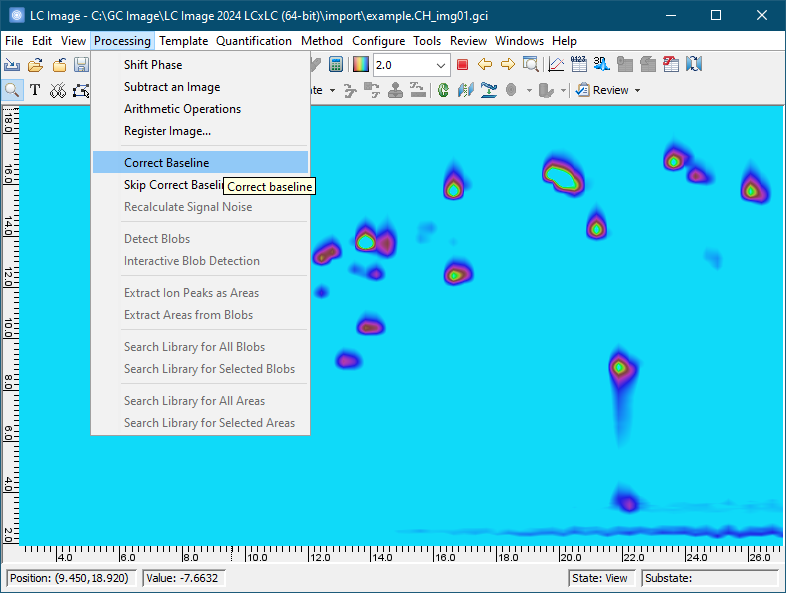Choose Arithmetic Operations menu item
The image size is (786, 593).
point(182,109)
